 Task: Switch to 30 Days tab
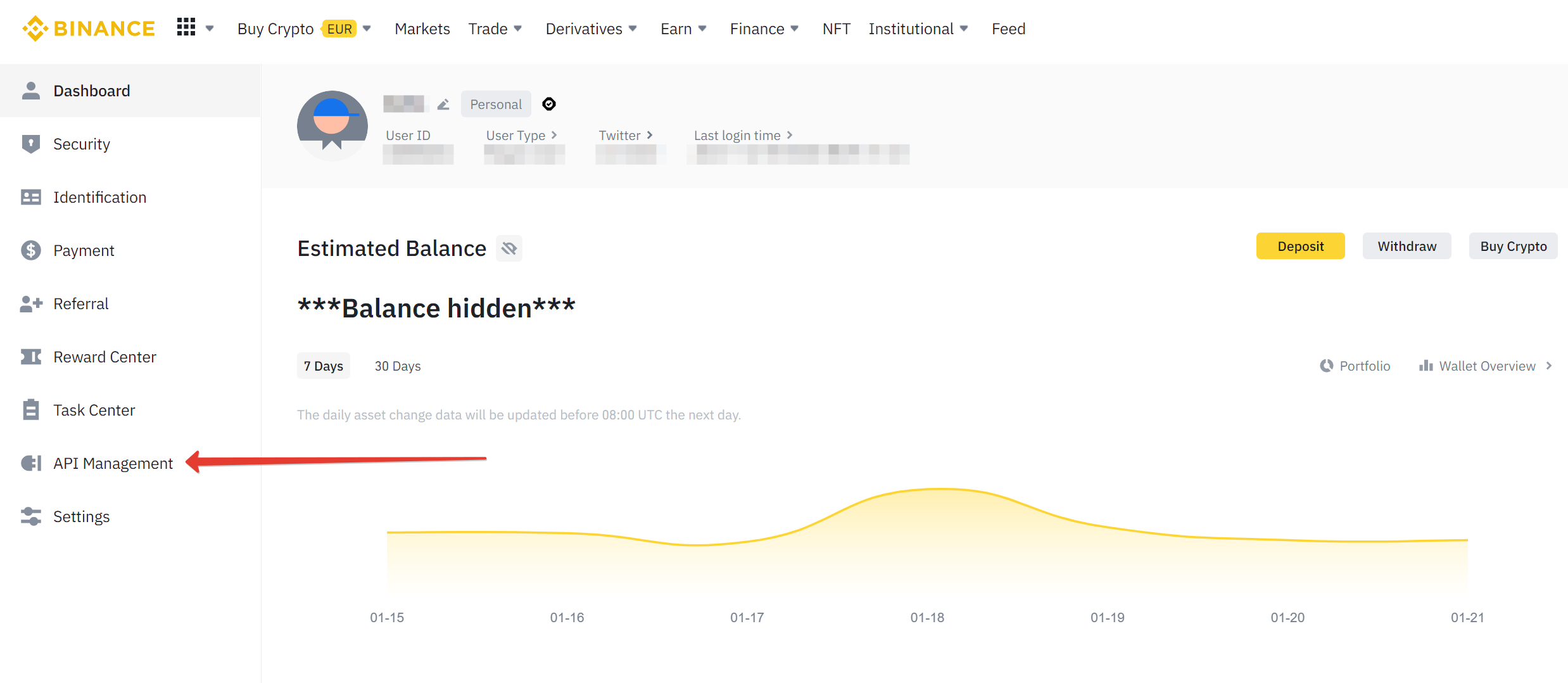coord(398,366)
